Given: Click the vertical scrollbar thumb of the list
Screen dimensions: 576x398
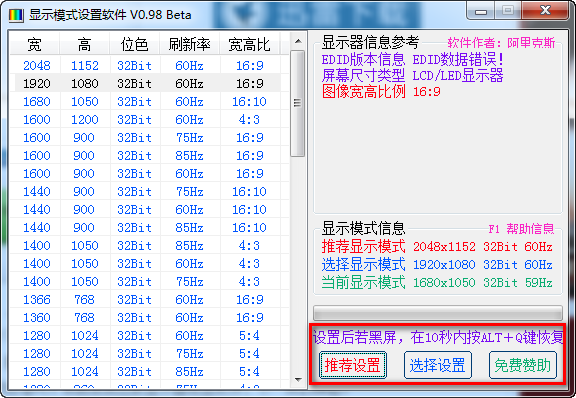Looking at the screenshot, I should point(297,103).
